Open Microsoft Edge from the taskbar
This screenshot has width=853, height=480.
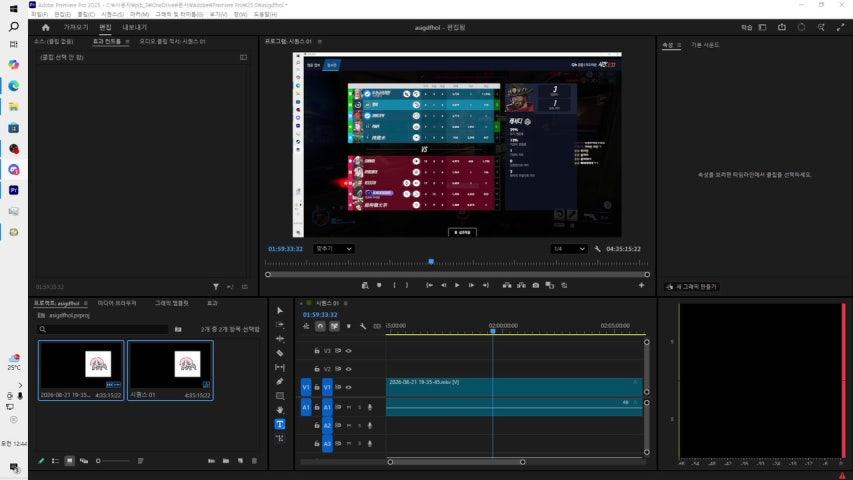click(14, 85)
